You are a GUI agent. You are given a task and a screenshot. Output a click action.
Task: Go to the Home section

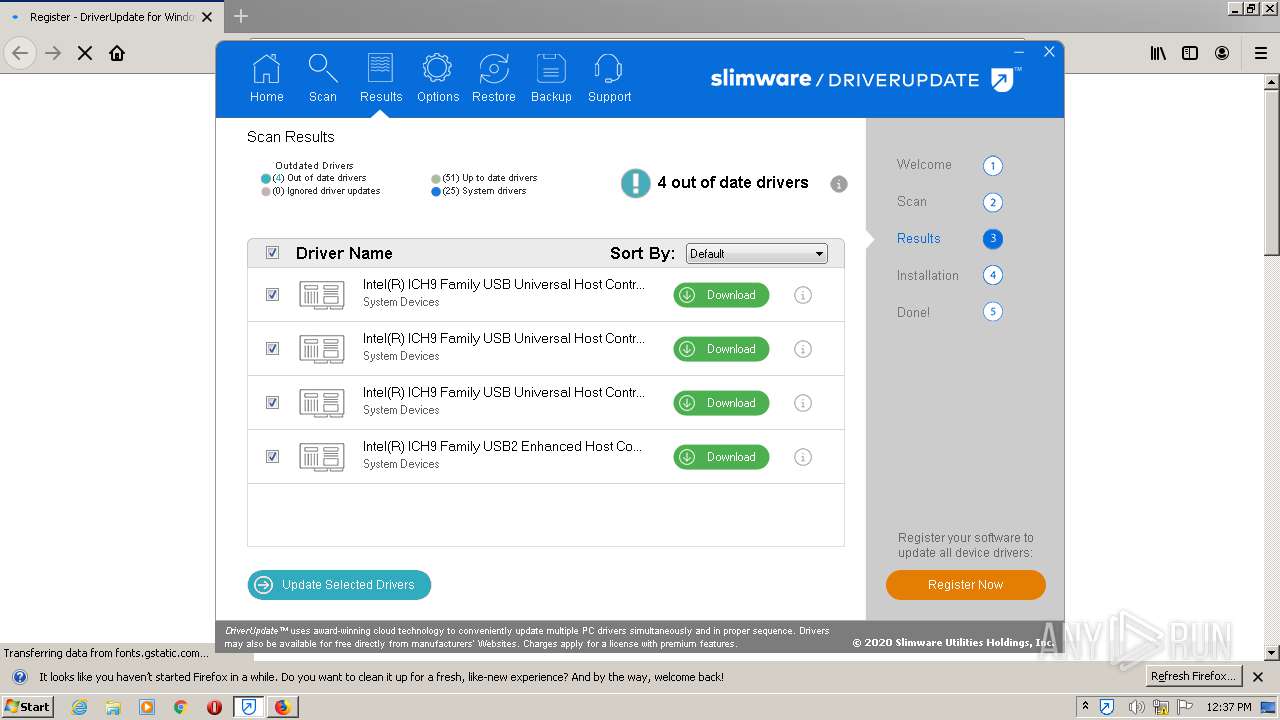pos(266,79)
